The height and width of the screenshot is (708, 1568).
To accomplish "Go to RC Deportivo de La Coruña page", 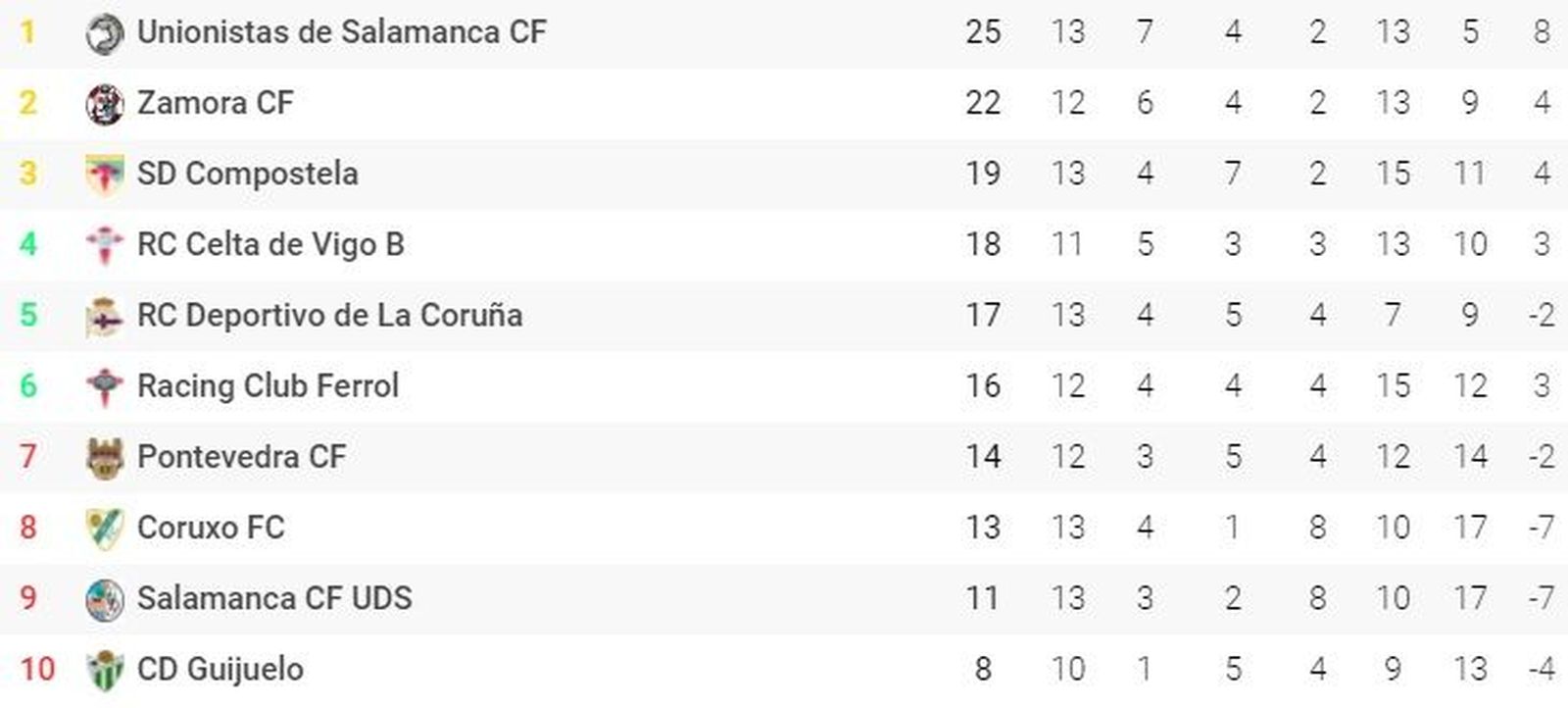I will point(329,315).
